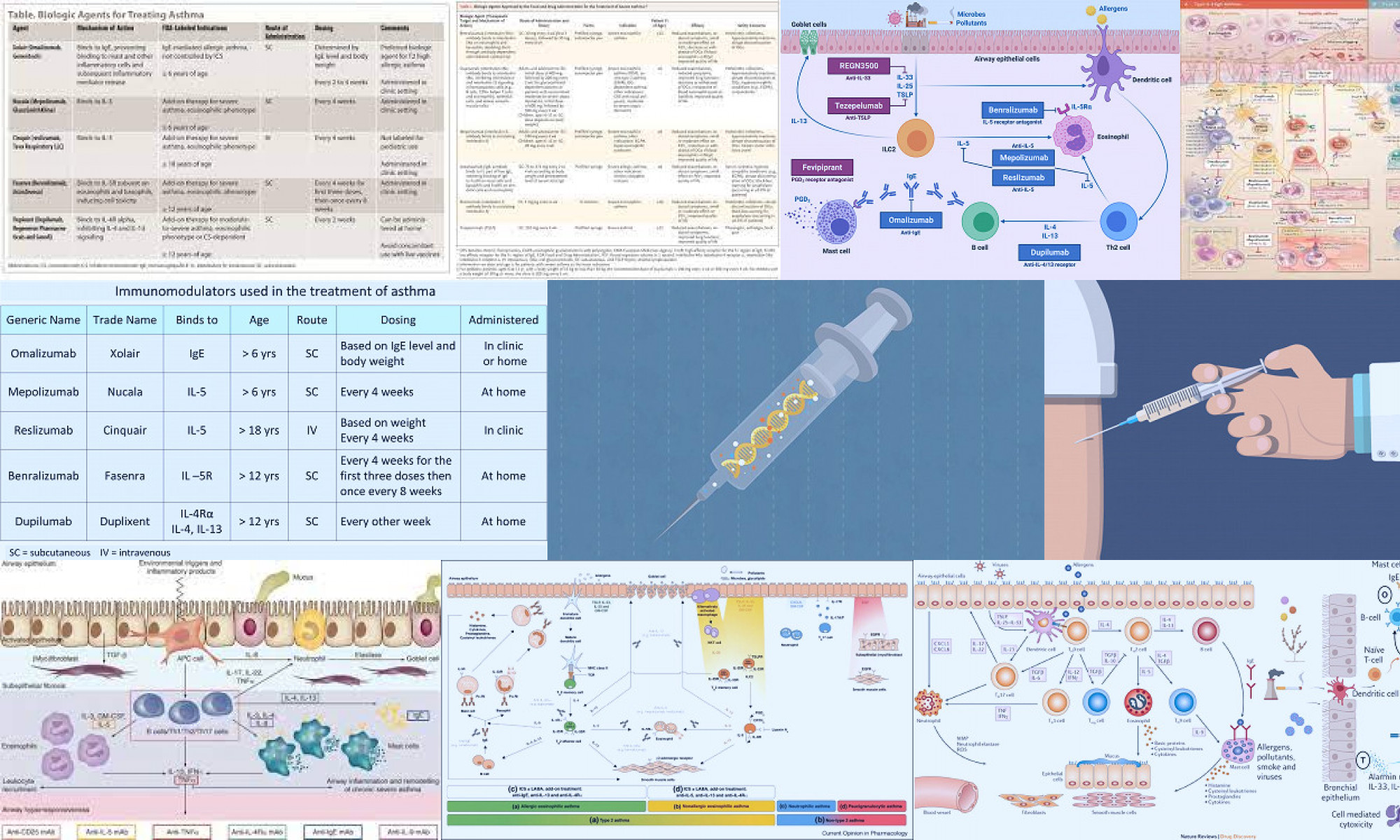Click the 'Bronchial epithelium' label

[x=1340, y=792]
